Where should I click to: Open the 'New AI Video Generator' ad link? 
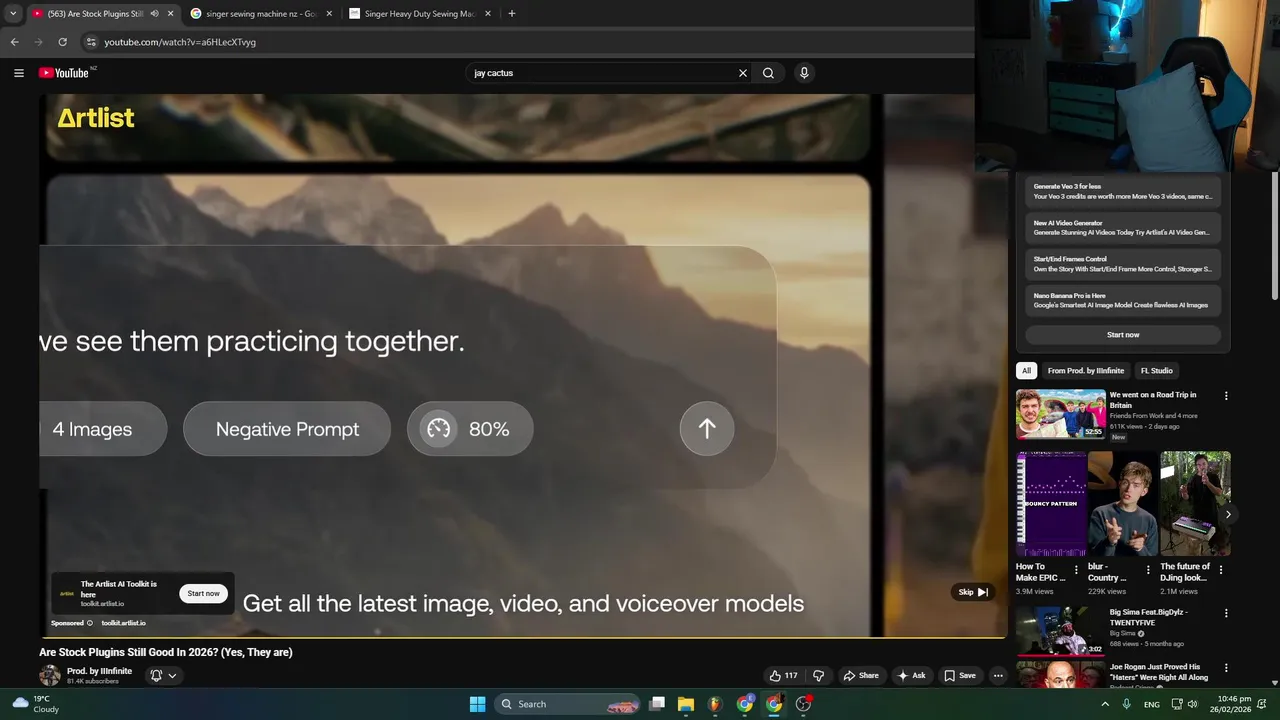point(1123,228)
